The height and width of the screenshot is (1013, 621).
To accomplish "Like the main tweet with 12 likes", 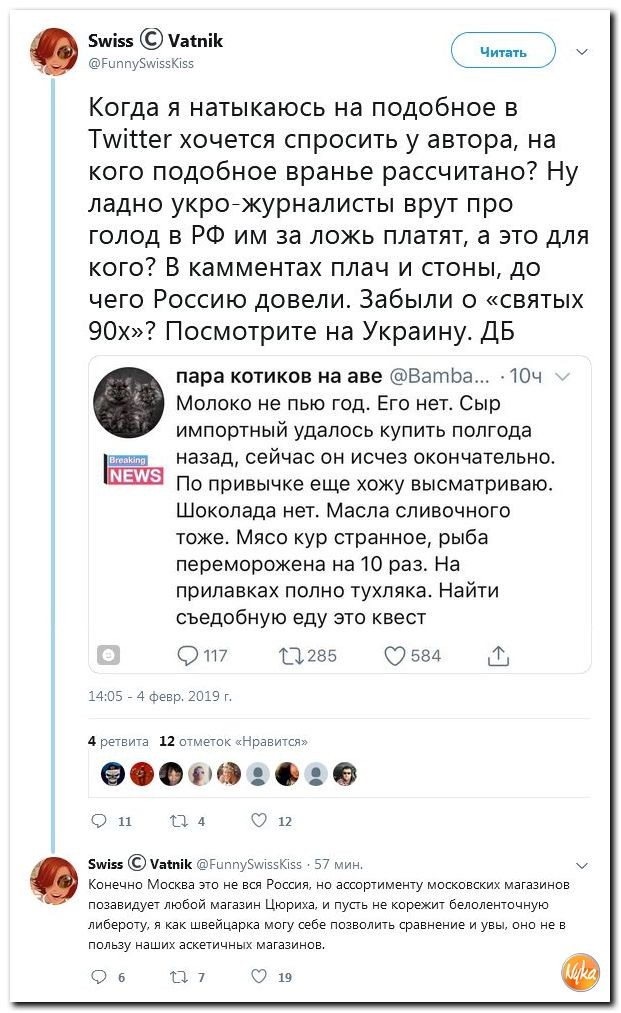I will 258,820.
